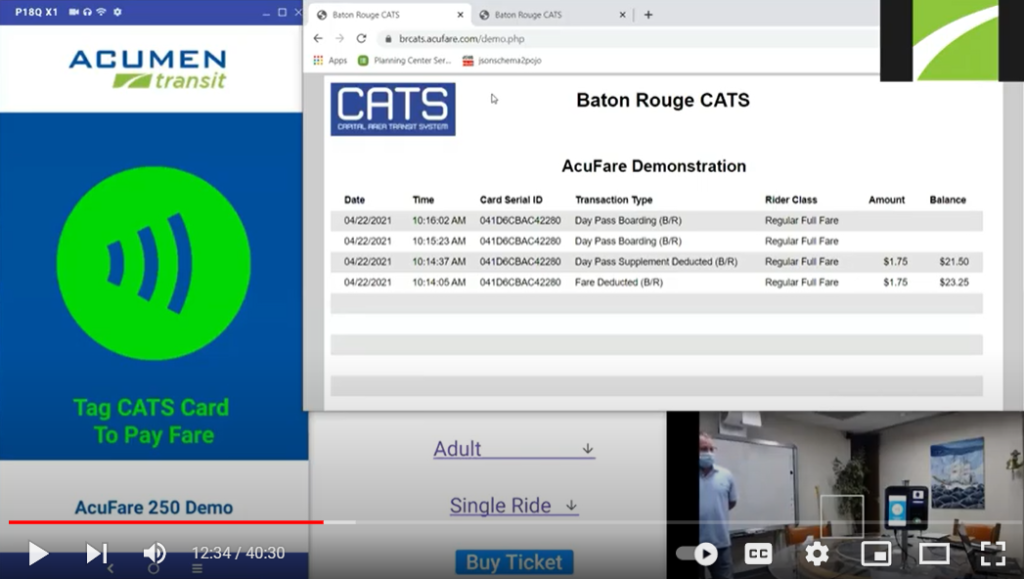Click the Time column header
Viewport: 1024px width, 579px height.
(423, 200)
